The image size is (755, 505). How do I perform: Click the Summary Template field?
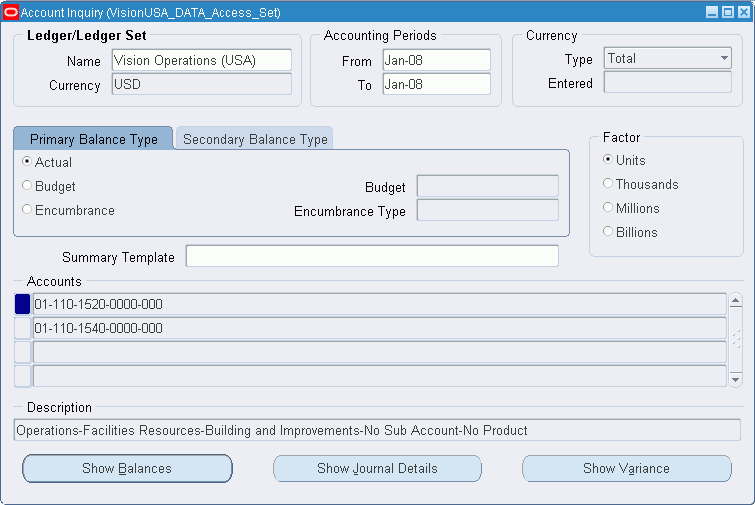[x=372, y=256]
